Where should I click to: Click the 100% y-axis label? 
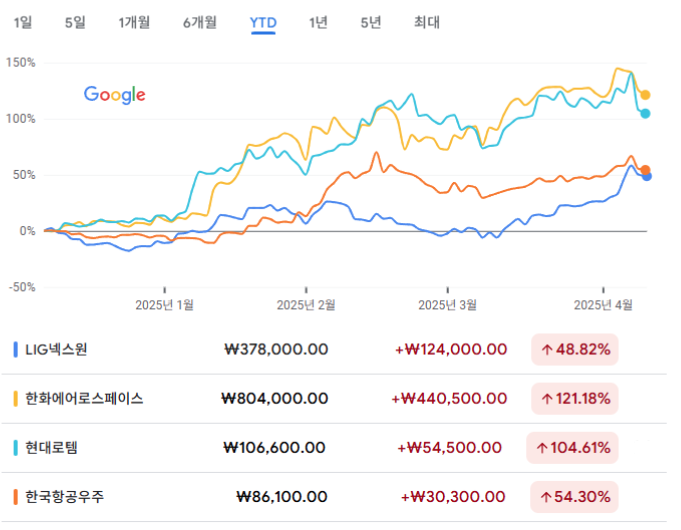point(20,119)
